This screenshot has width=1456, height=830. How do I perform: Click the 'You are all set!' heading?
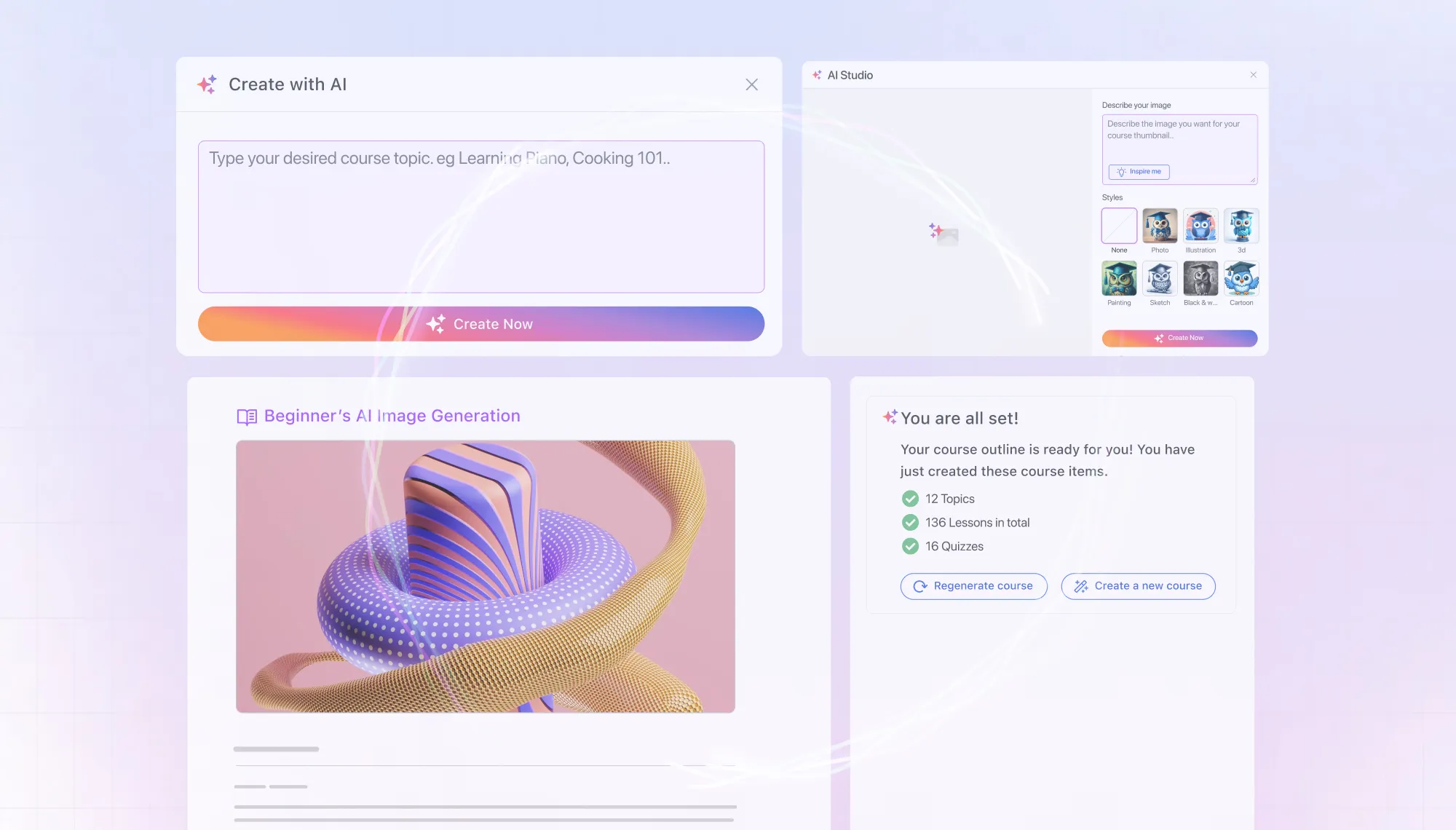960,418
